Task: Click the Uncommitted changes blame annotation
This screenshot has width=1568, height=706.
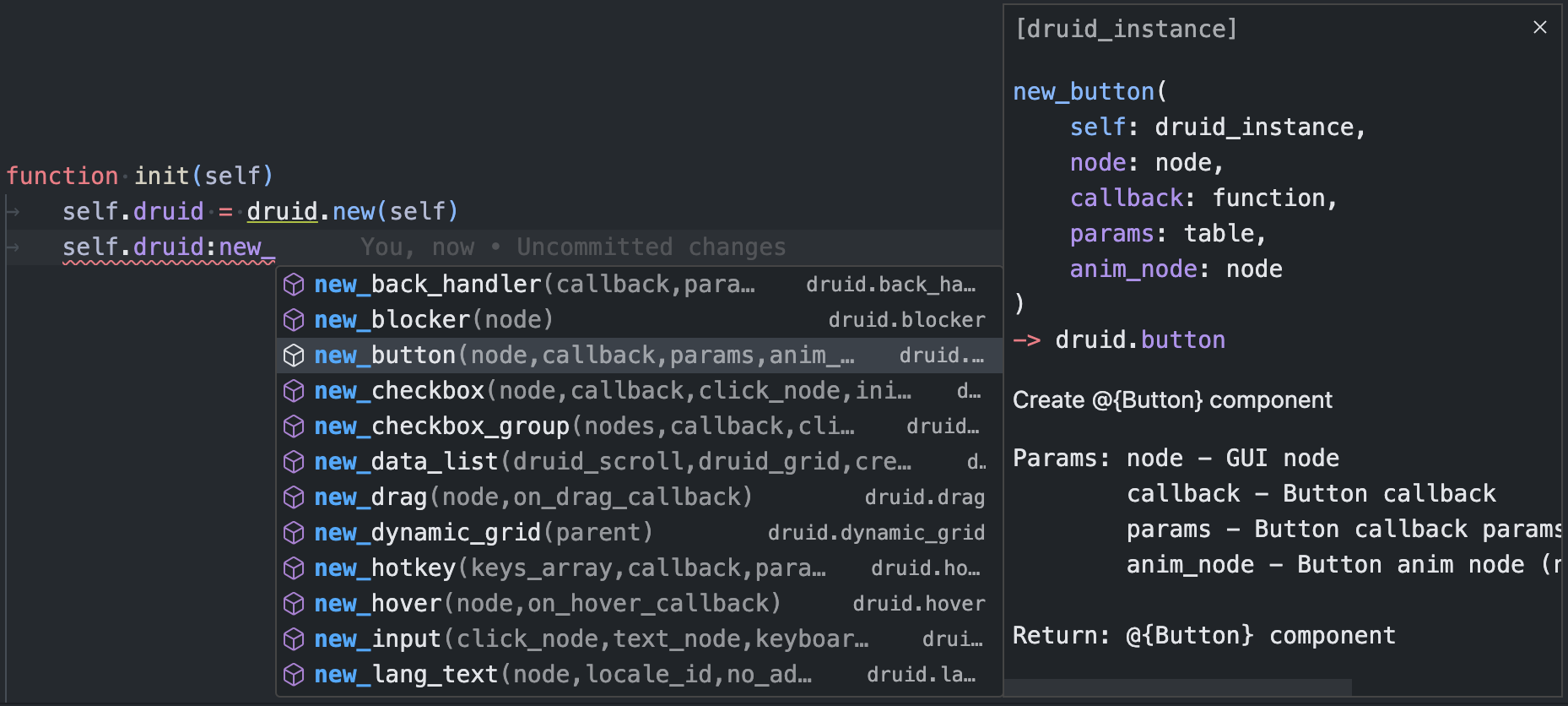Action: coord(651,247)
